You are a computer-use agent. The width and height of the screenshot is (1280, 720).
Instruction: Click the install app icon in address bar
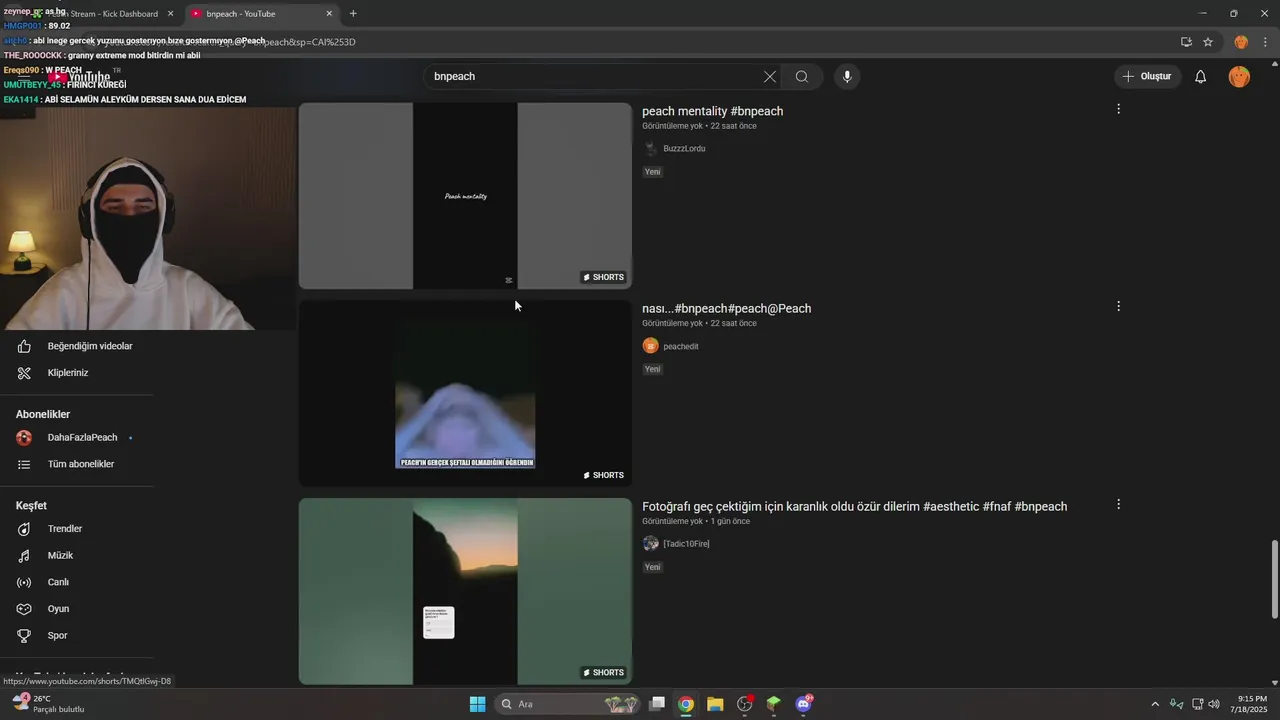click(x=1186, y=42)
